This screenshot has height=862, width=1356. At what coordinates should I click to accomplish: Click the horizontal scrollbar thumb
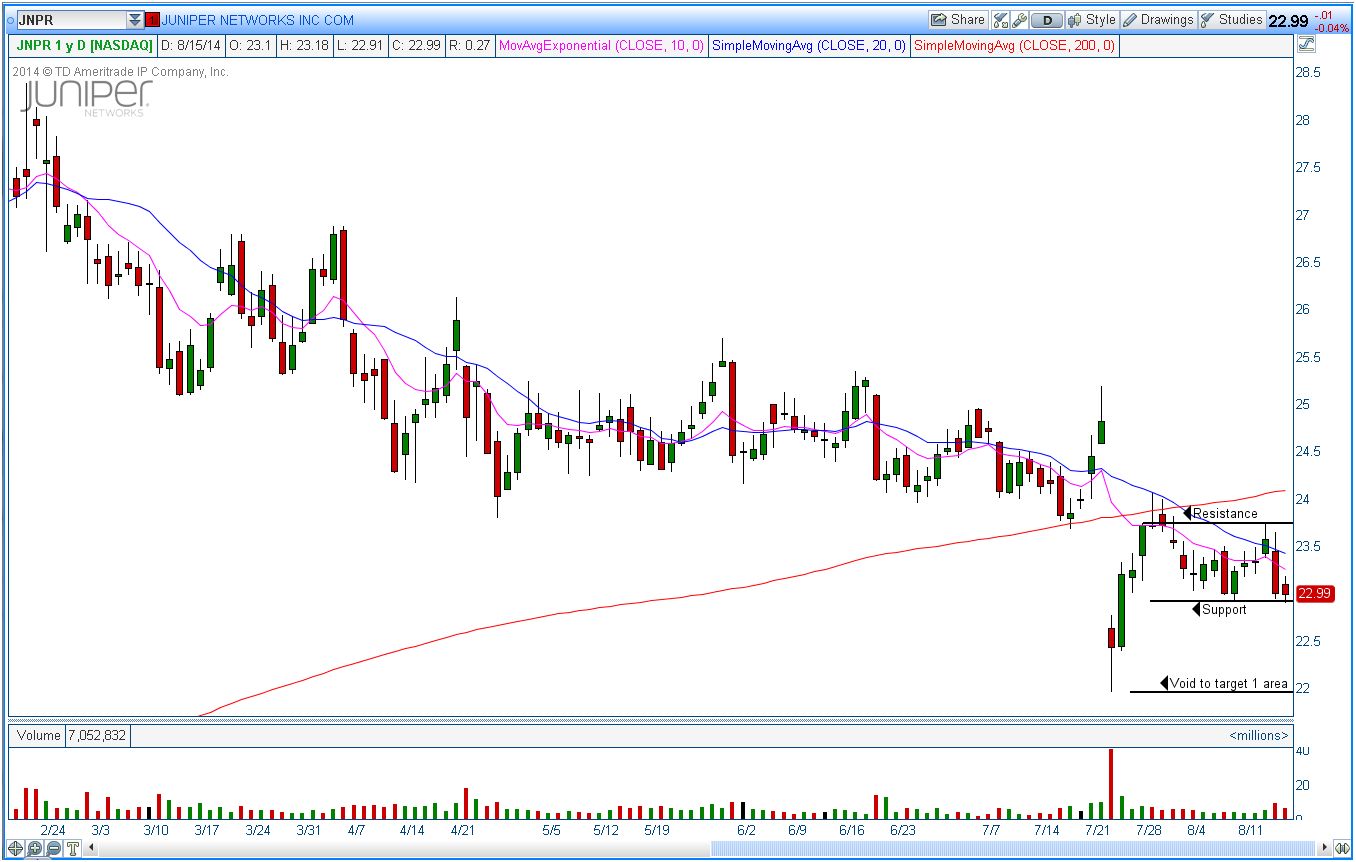click(x=1014, y=848)
